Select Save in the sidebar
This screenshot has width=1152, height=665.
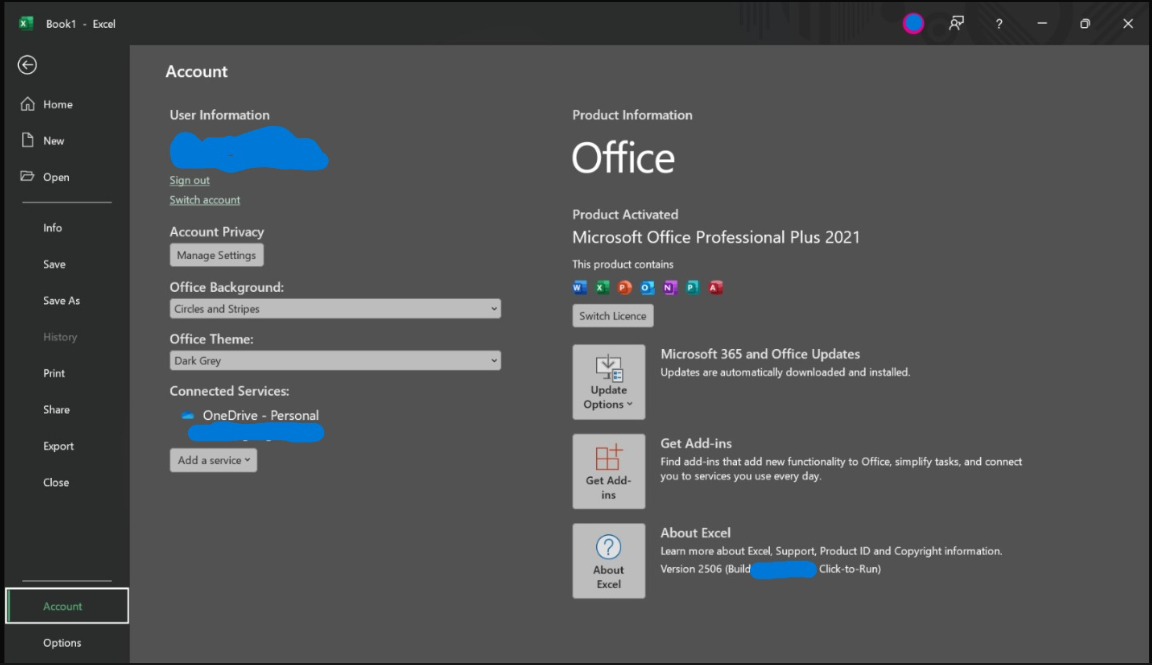pyautogui.click(x=54, y=265)
